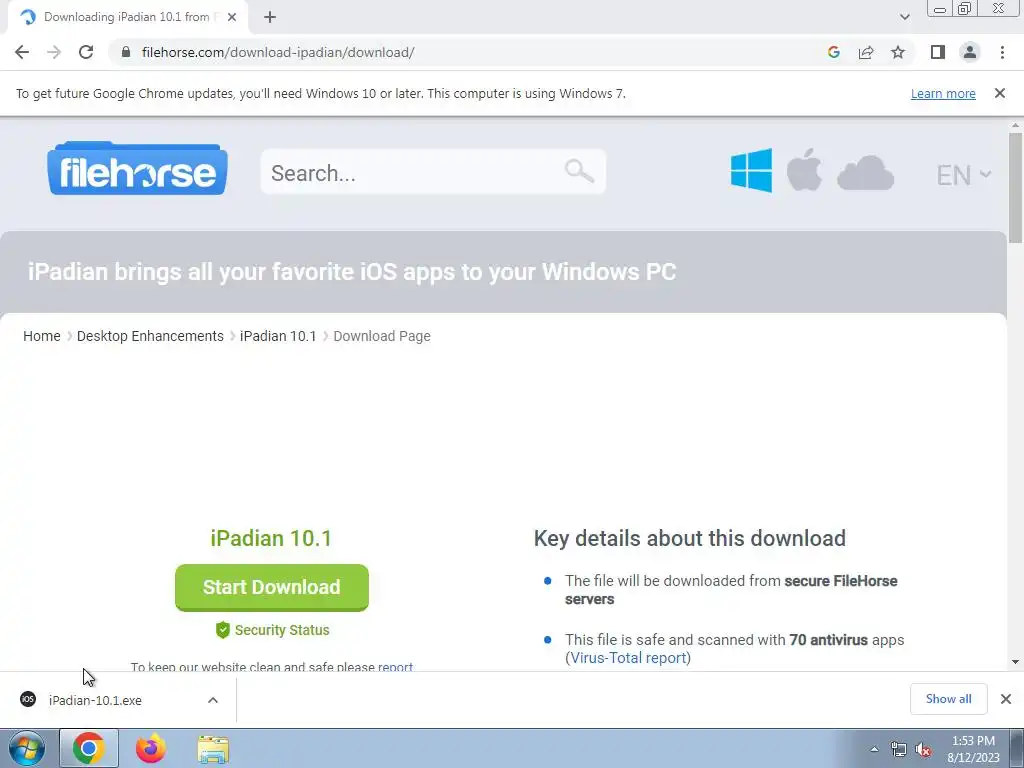The image size is (1024, 768).
Task: Focus the FileHorse search field
Action: point(433,172)
